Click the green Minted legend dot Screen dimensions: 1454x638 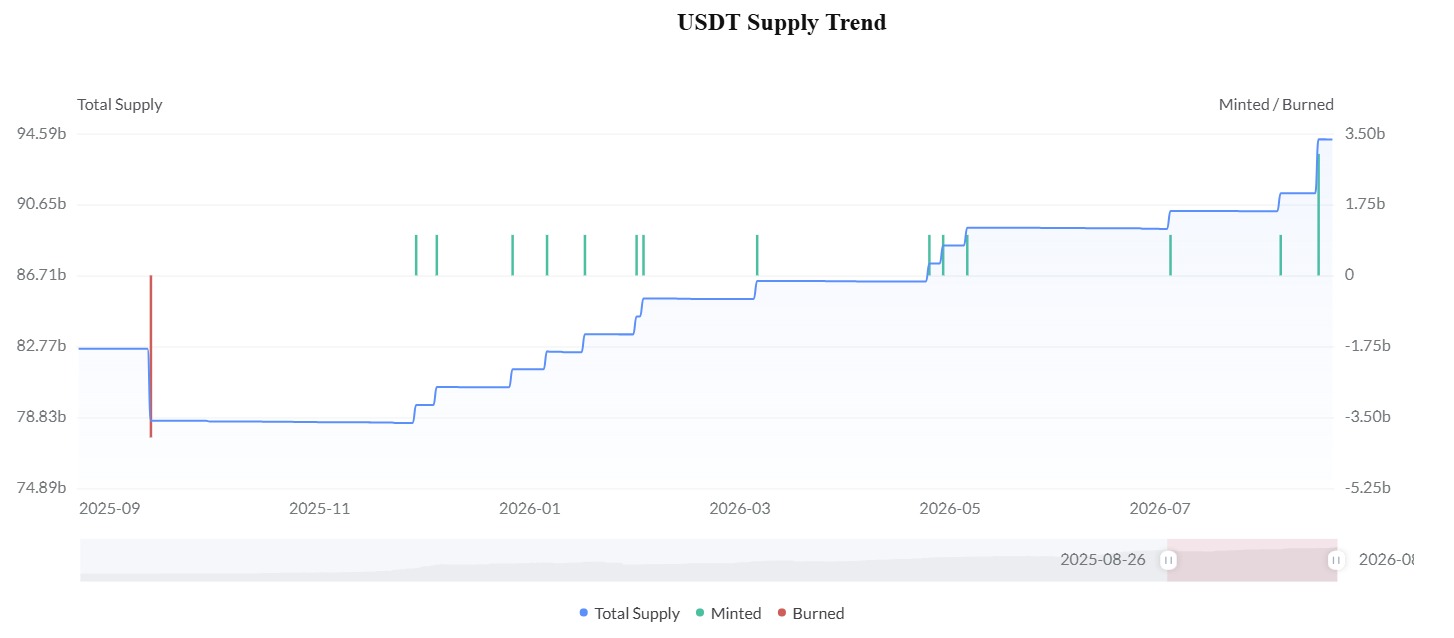pyautogui.click(x=700, y=613)
